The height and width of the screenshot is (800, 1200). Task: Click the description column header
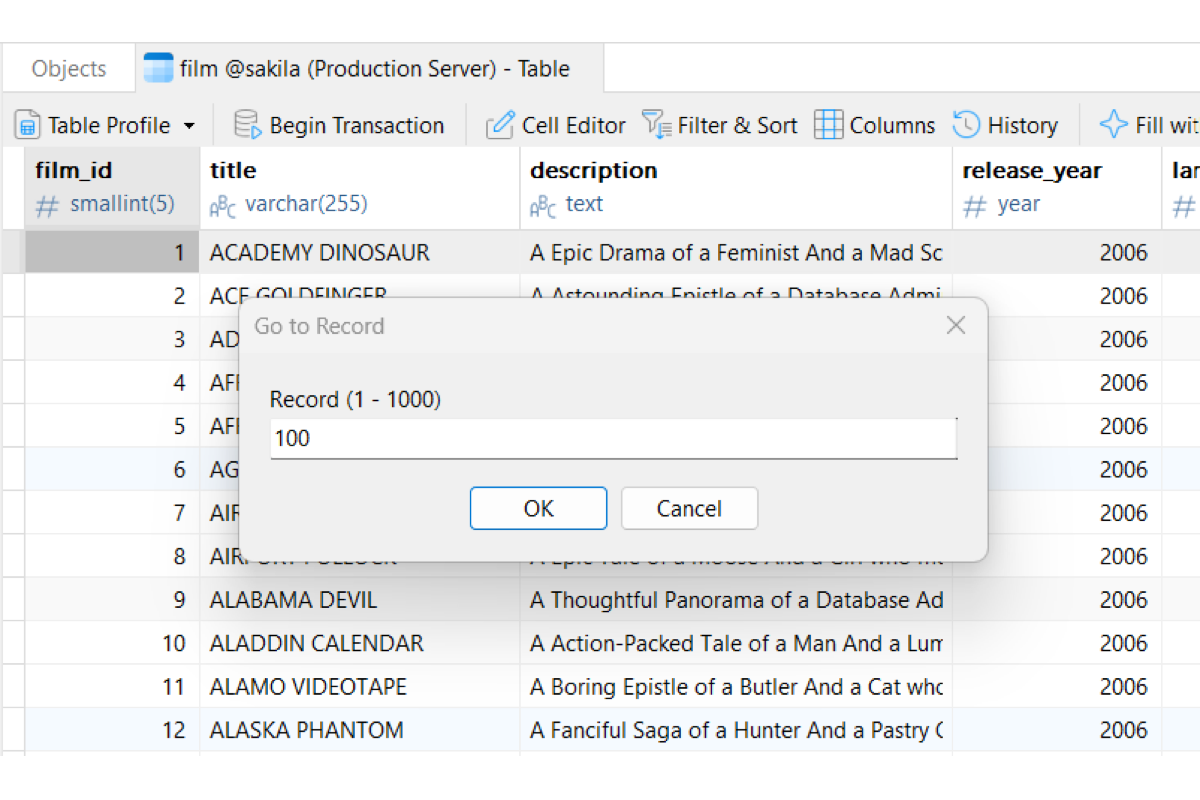point(736,187)
